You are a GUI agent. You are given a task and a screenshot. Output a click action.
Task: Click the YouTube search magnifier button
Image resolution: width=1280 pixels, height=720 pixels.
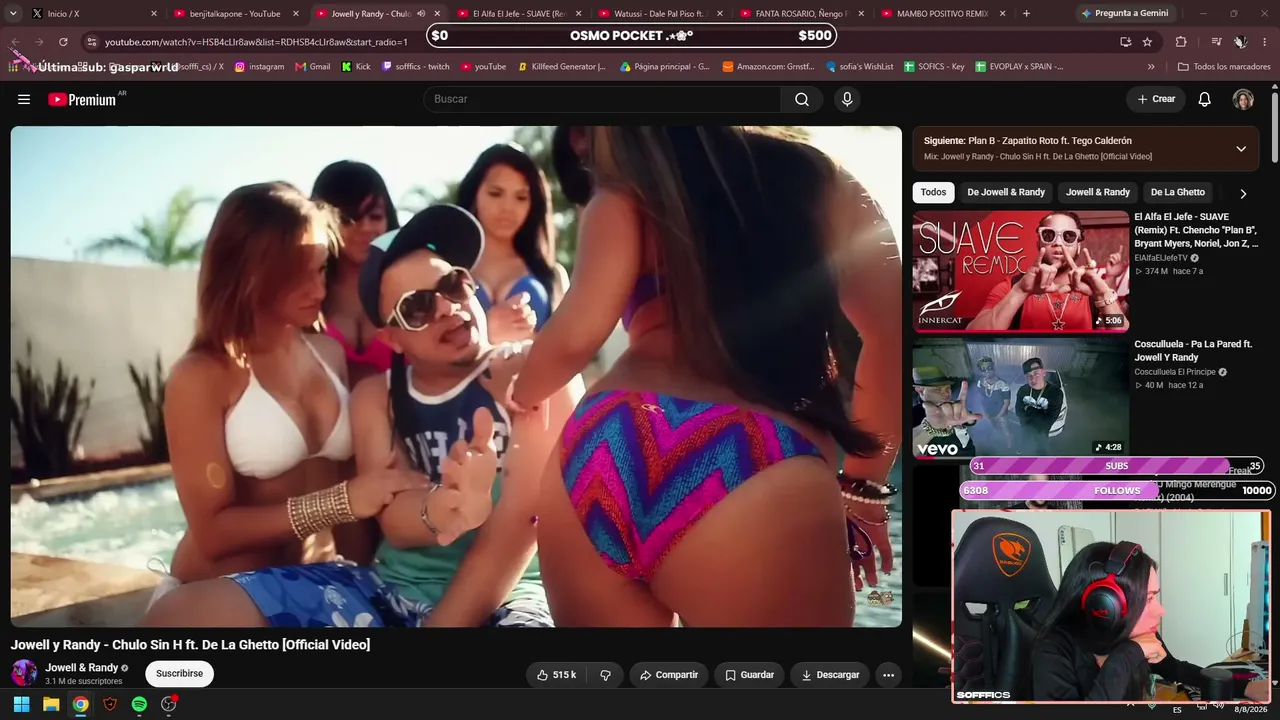click(x=802, y=99)
